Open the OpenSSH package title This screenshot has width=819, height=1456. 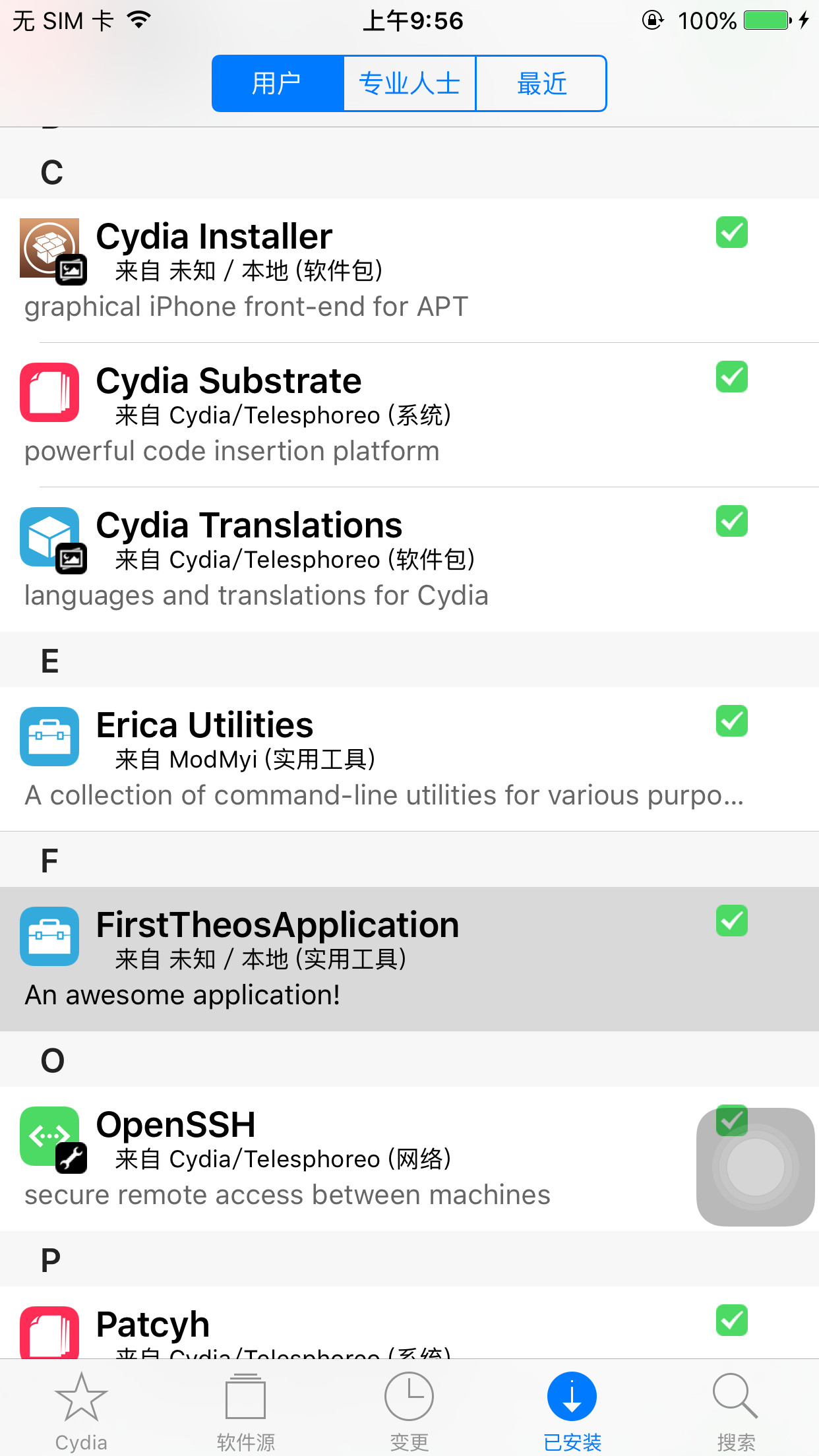pos(176,1125)
